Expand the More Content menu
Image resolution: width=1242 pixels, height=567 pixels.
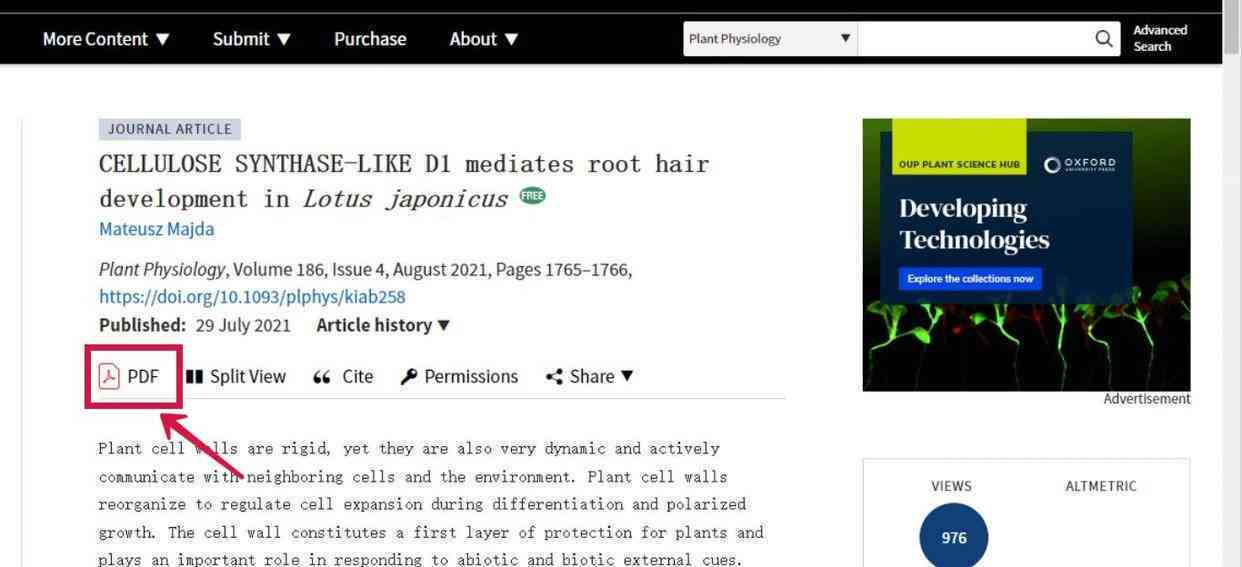107,39
